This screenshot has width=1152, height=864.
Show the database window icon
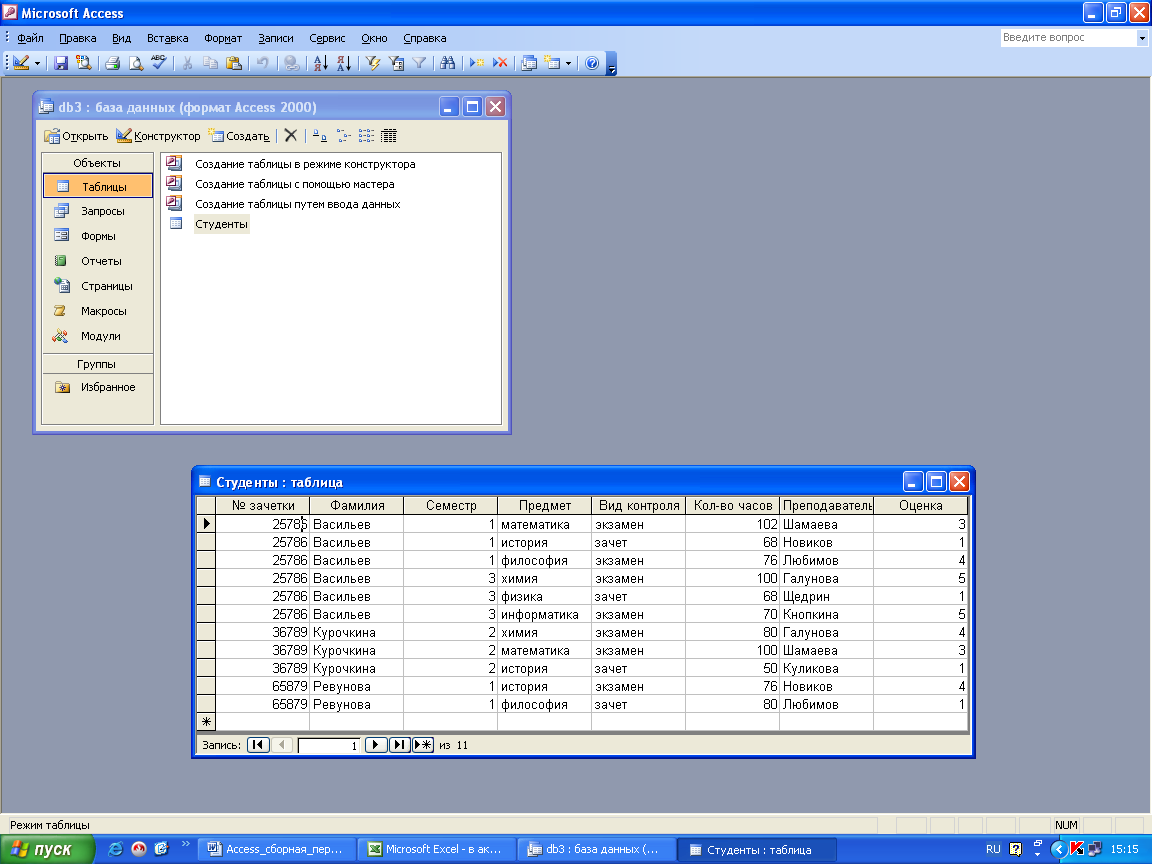pos(529,63)
